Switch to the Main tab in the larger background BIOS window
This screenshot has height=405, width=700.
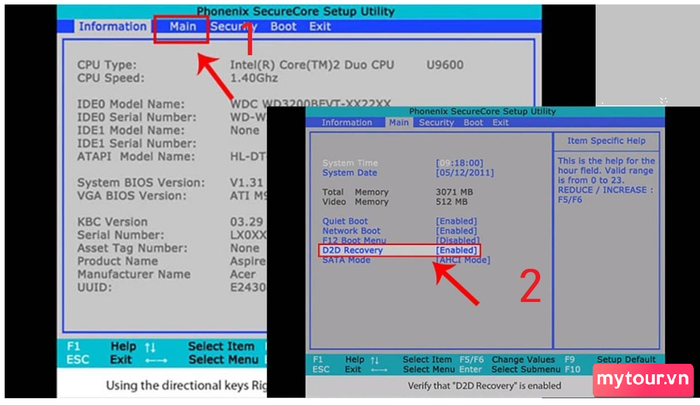coord(183,26)
